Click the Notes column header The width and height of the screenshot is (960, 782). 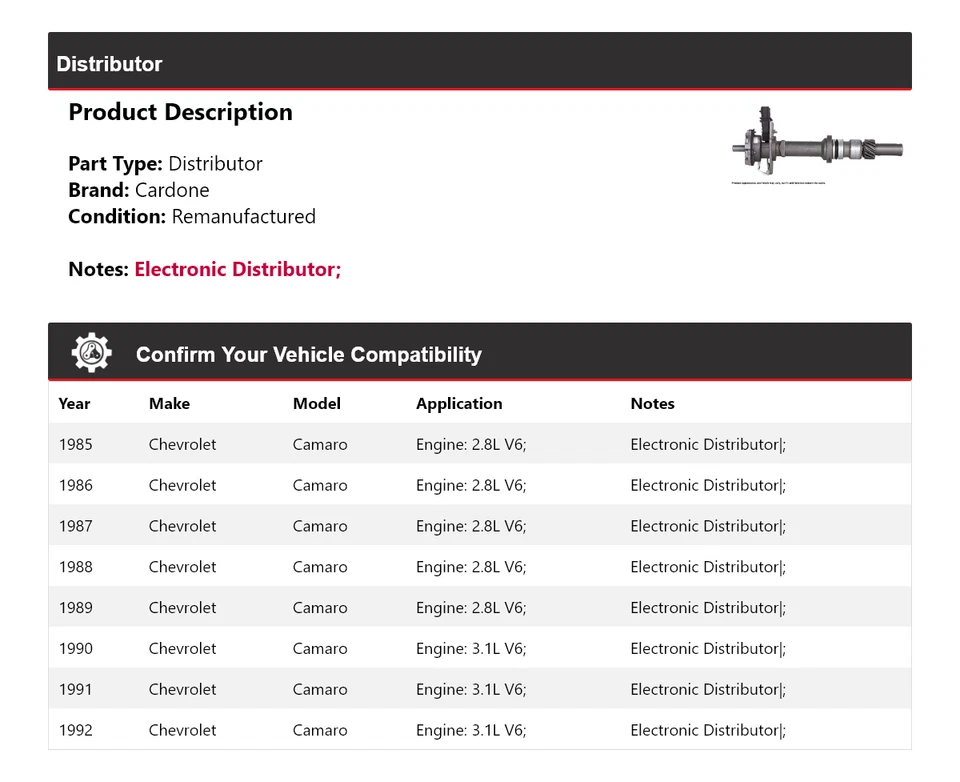tap(652, 404)
